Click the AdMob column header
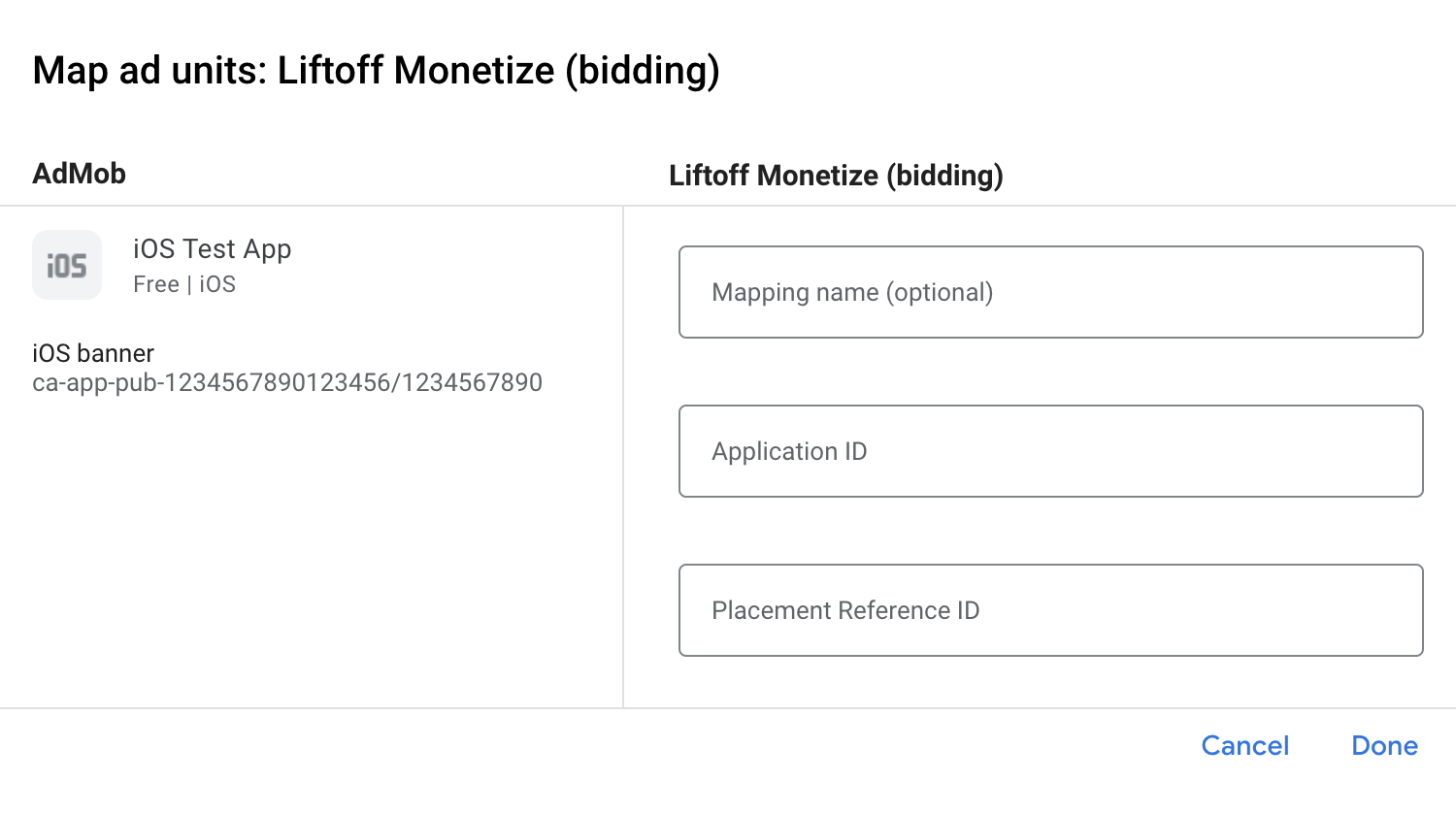The height and width of the screenshot is (813, 1456). click(x=80, y=174)
